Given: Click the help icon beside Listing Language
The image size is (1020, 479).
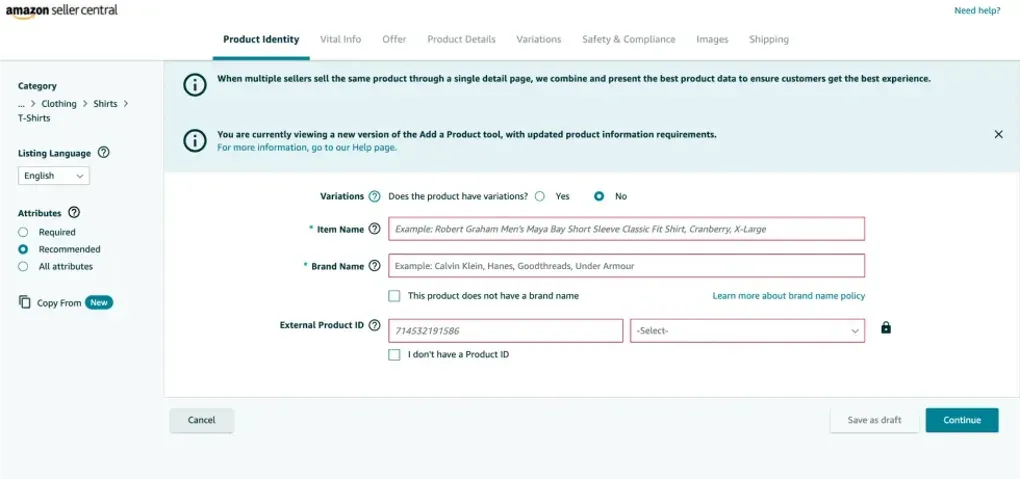Looking at the screenshot, I should [x=104, y=153].
